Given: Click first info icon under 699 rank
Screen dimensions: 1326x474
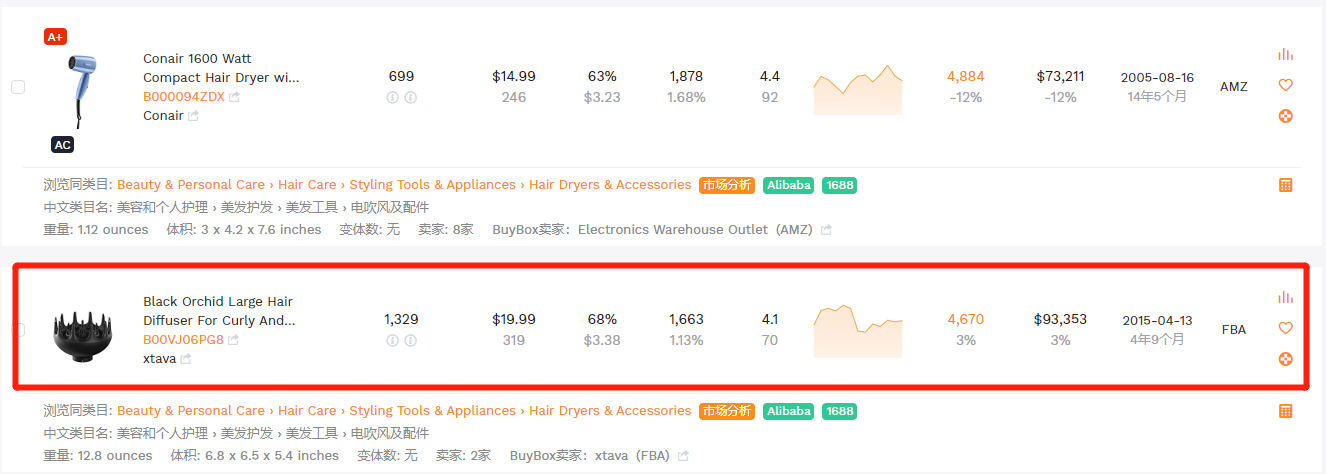Looking at the screenshot, I should [x=392, y=97].
